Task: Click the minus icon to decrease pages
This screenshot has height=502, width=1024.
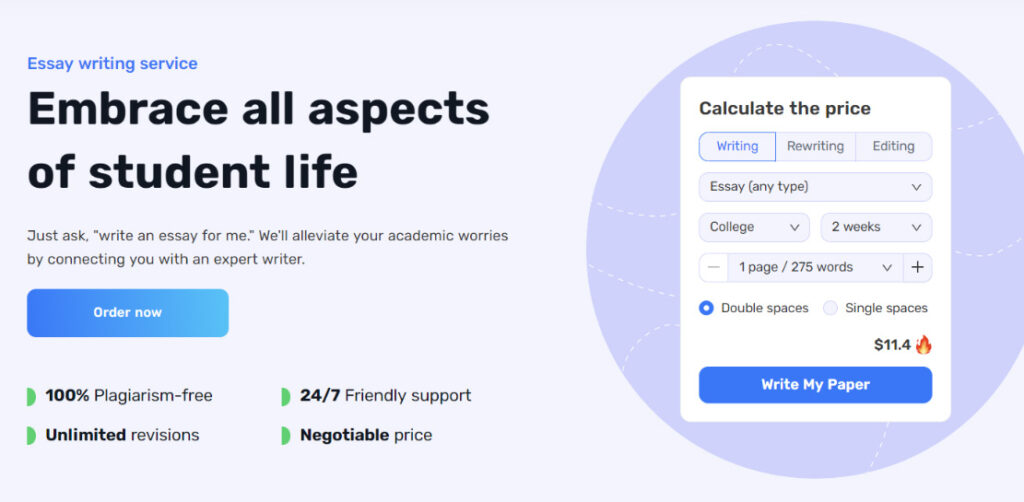Action: (x=713, y=268)
